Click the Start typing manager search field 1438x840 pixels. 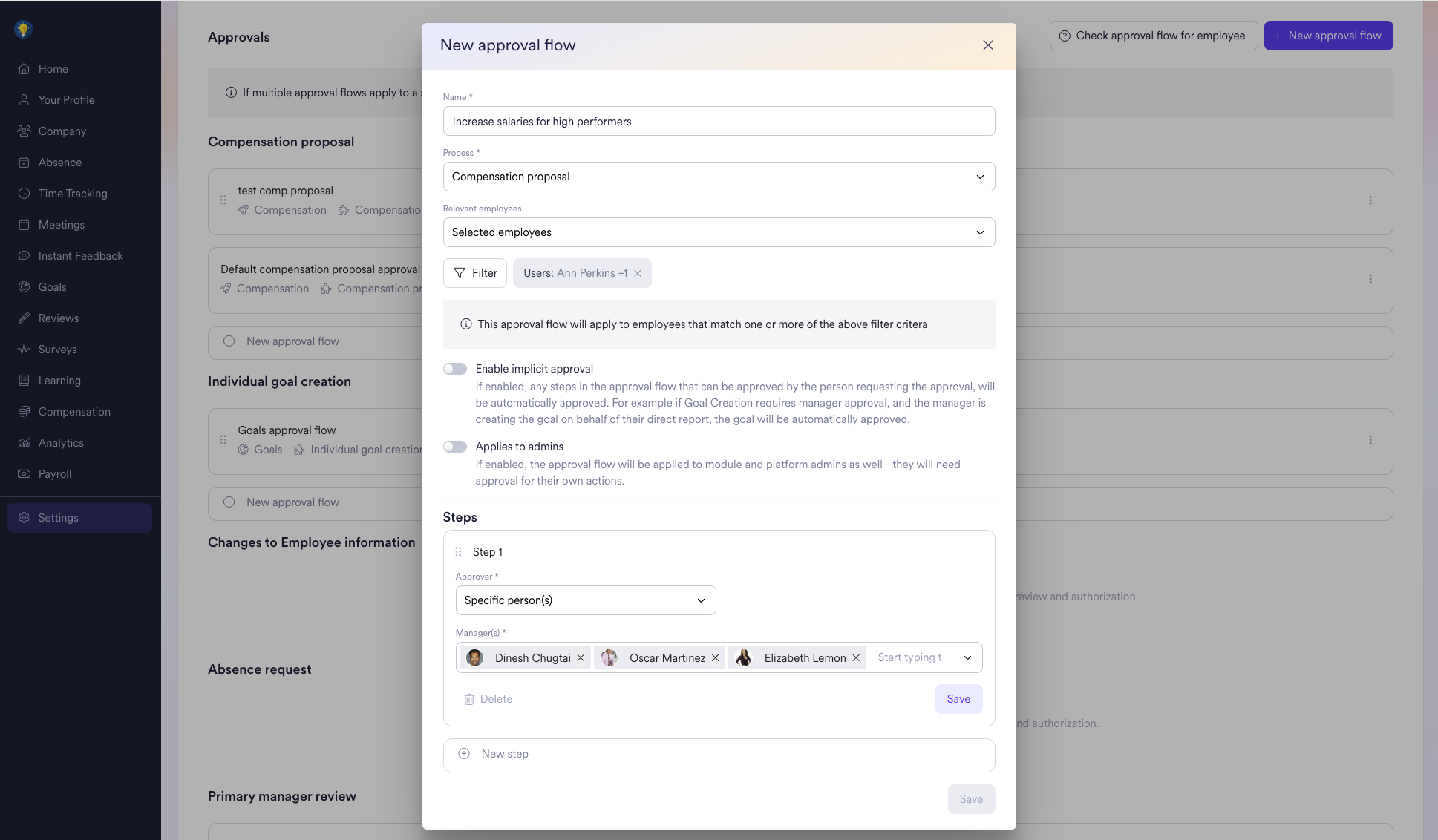coord(910,657)
